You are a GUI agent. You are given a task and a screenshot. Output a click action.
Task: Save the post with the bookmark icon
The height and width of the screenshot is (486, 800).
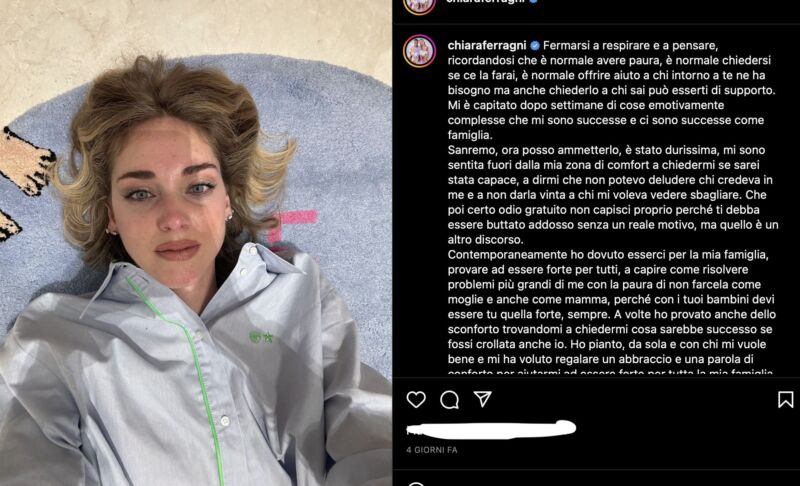click(x=786, y=399)
